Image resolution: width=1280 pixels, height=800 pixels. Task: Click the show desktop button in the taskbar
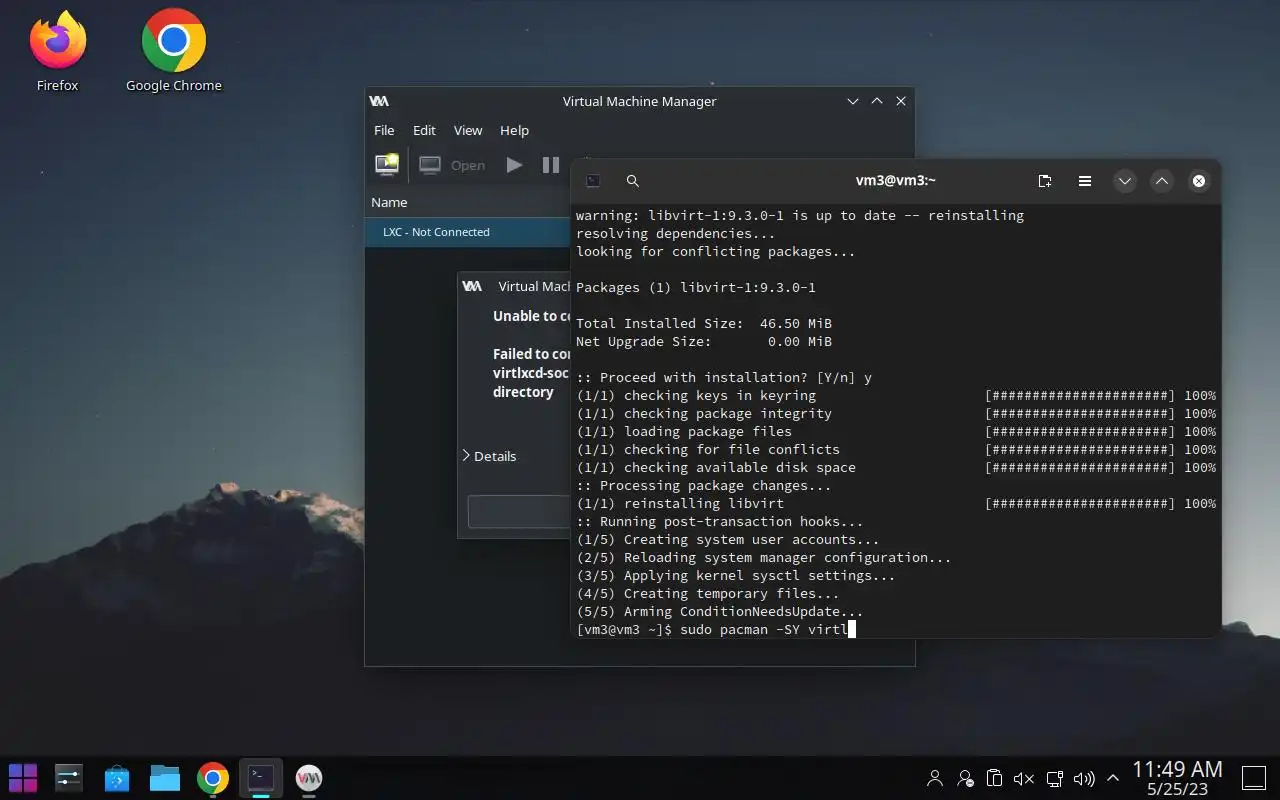pos(1254,778)
